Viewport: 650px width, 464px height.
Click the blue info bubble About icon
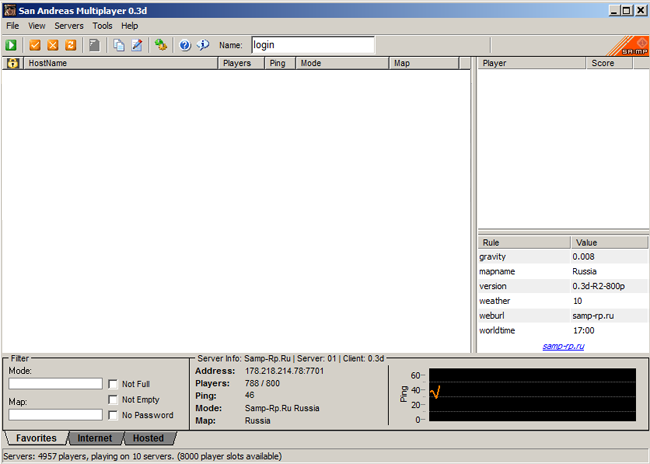pyautogui.click(x=203, y=45)
